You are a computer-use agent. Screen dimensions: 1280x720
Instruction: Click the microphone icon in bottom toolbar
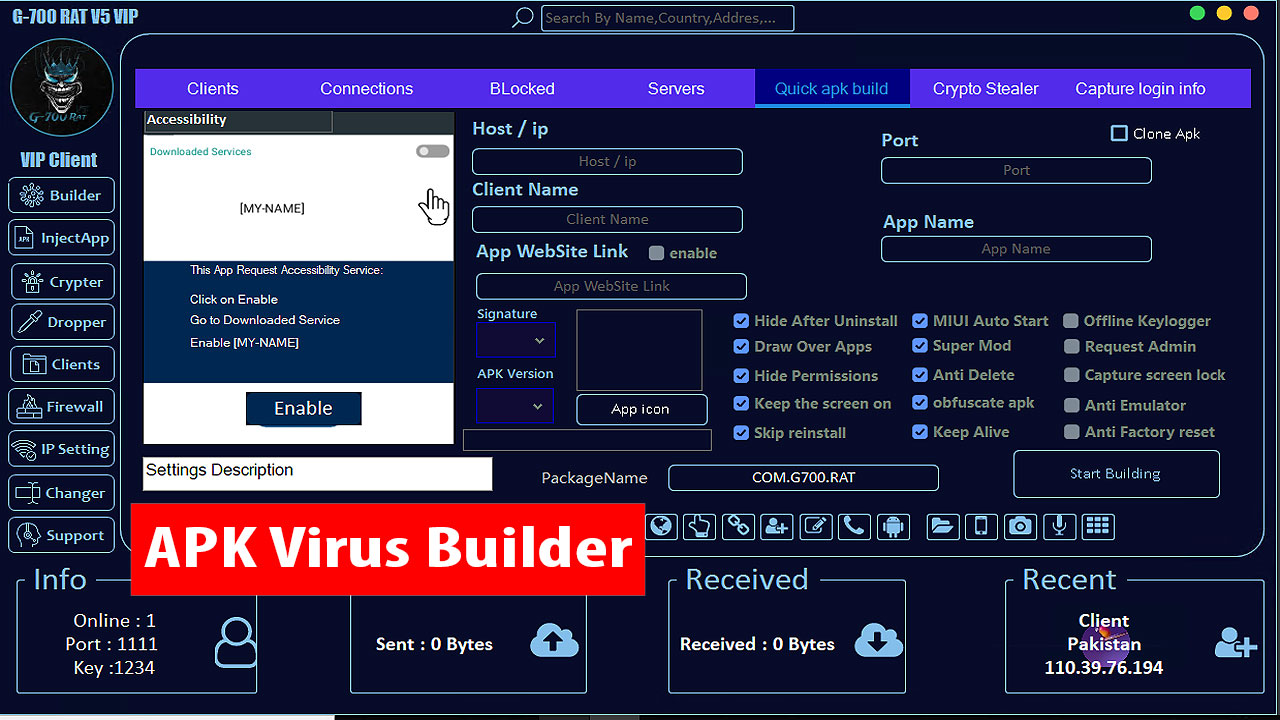(x=1059, y=527)
